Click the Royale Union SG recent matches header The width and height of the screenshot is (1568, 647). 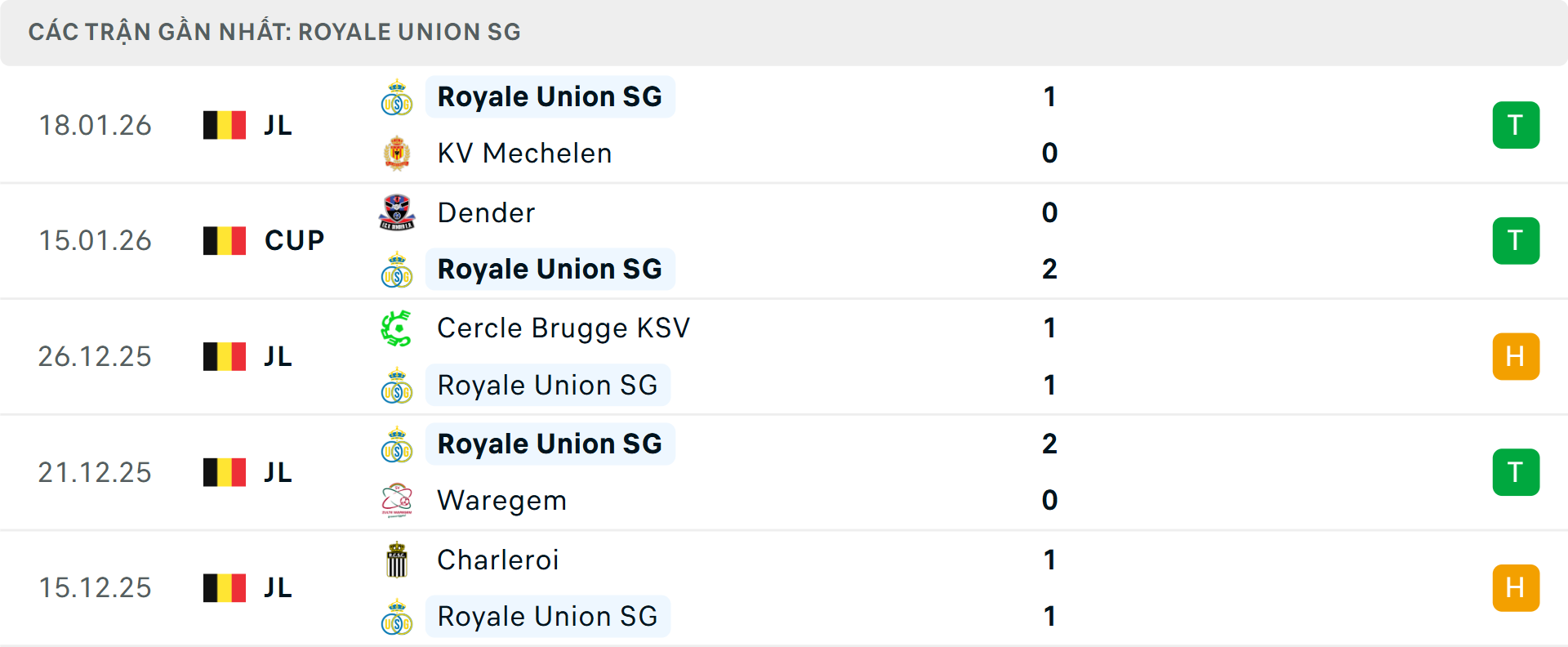pyautogui.click(x=274, y=32)
